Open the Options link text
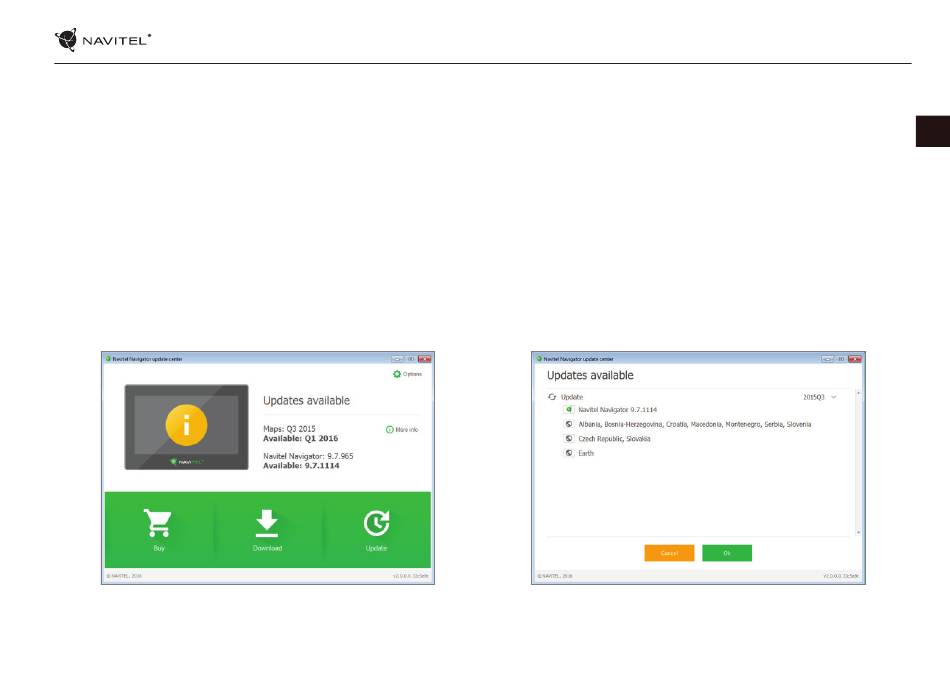Viewport: 950px width, 673px height. [412, 374]
